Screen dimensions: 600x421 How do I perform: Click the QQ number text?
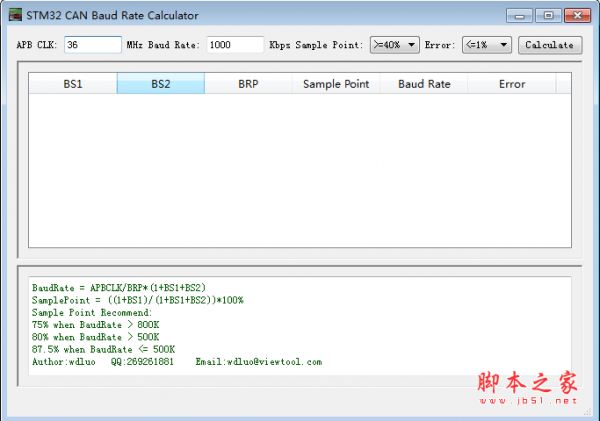pos(142,361)
